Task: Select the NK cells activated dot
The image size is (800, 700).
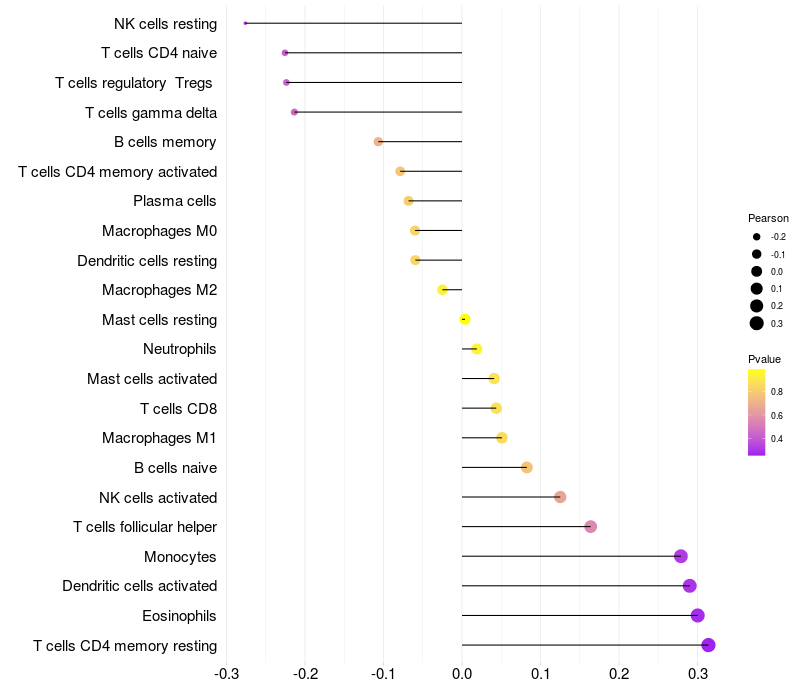Action: click(560, 497)
